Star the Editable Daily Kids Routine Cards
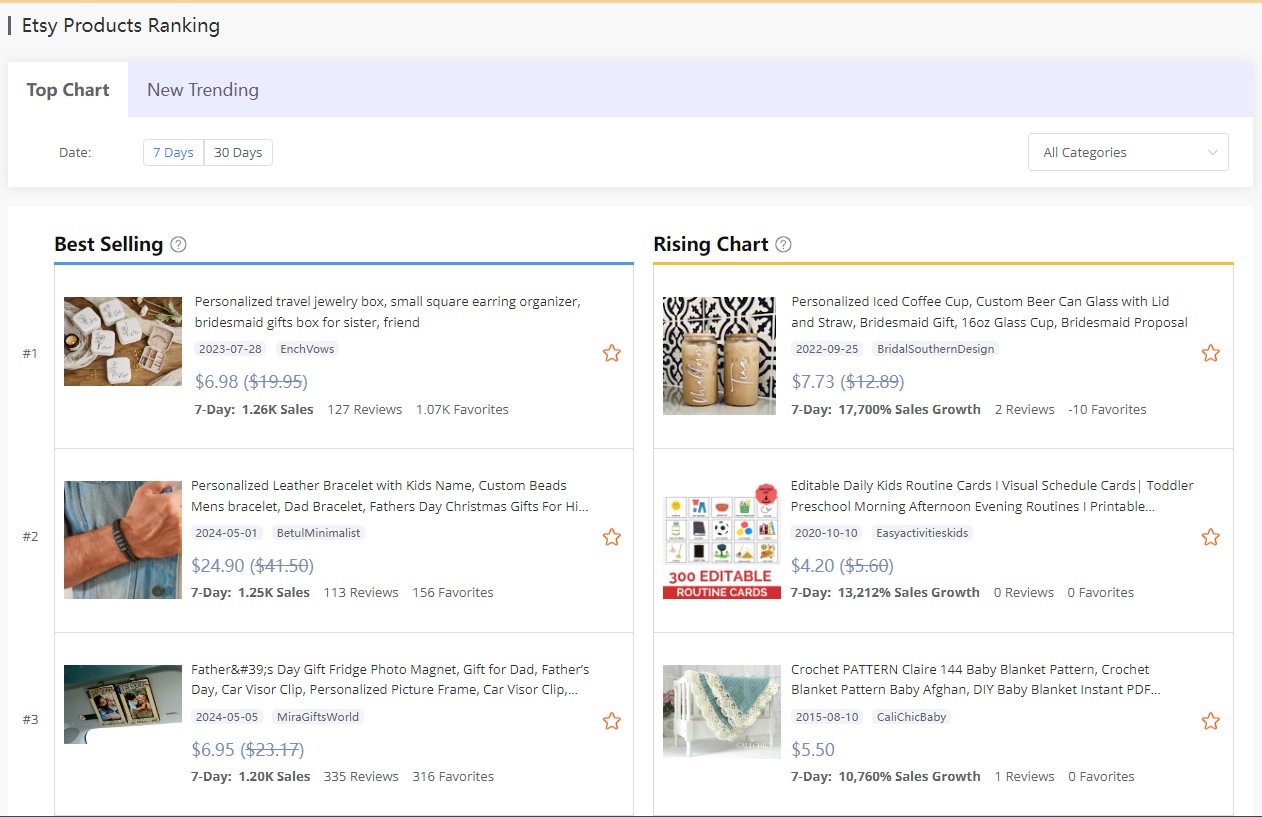The image size is (1262, 817). [1211, 537]
